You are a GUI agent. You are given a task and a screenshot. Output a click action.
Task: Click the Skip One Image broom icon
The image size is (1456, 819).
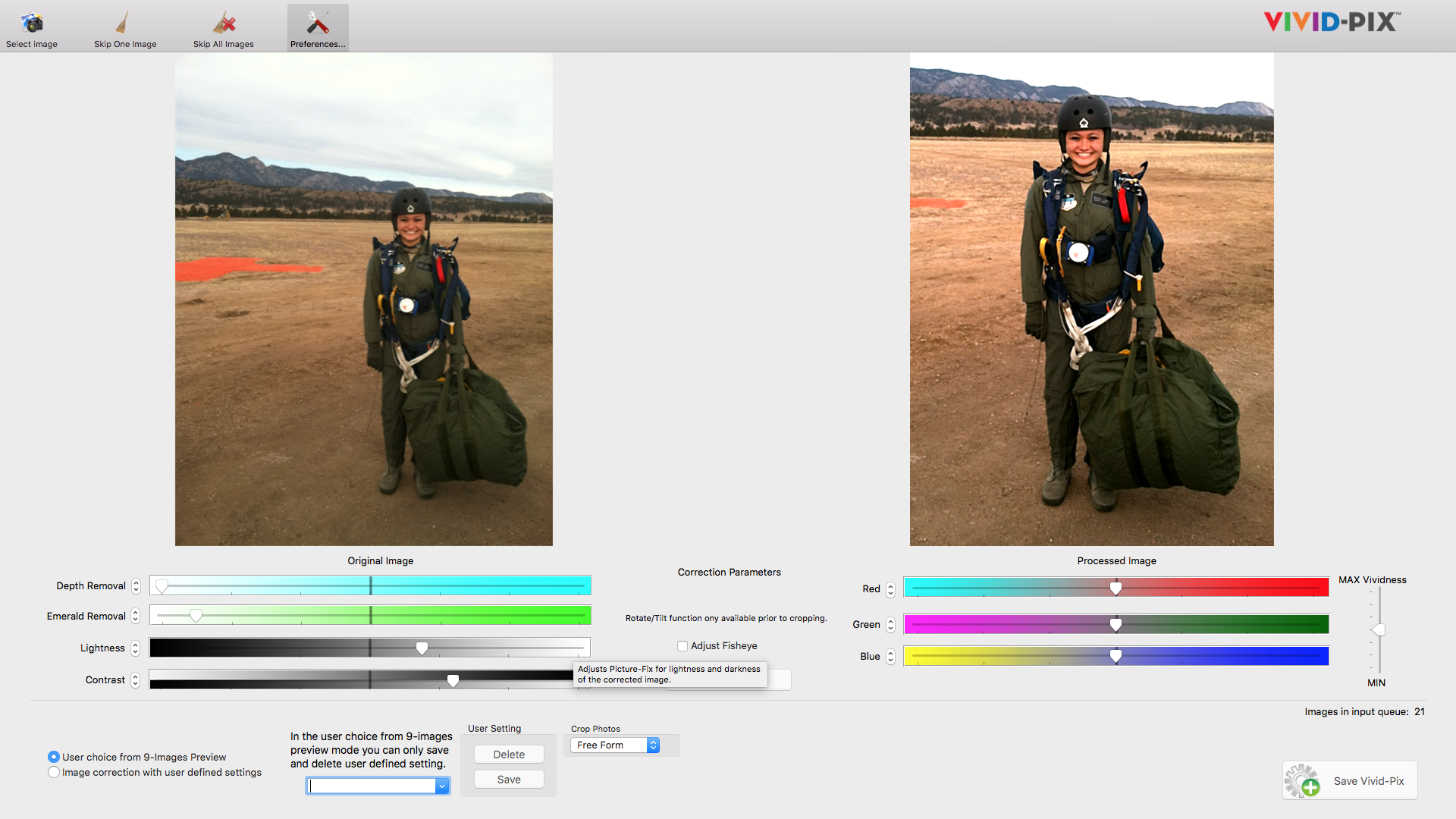coord(123,23)
